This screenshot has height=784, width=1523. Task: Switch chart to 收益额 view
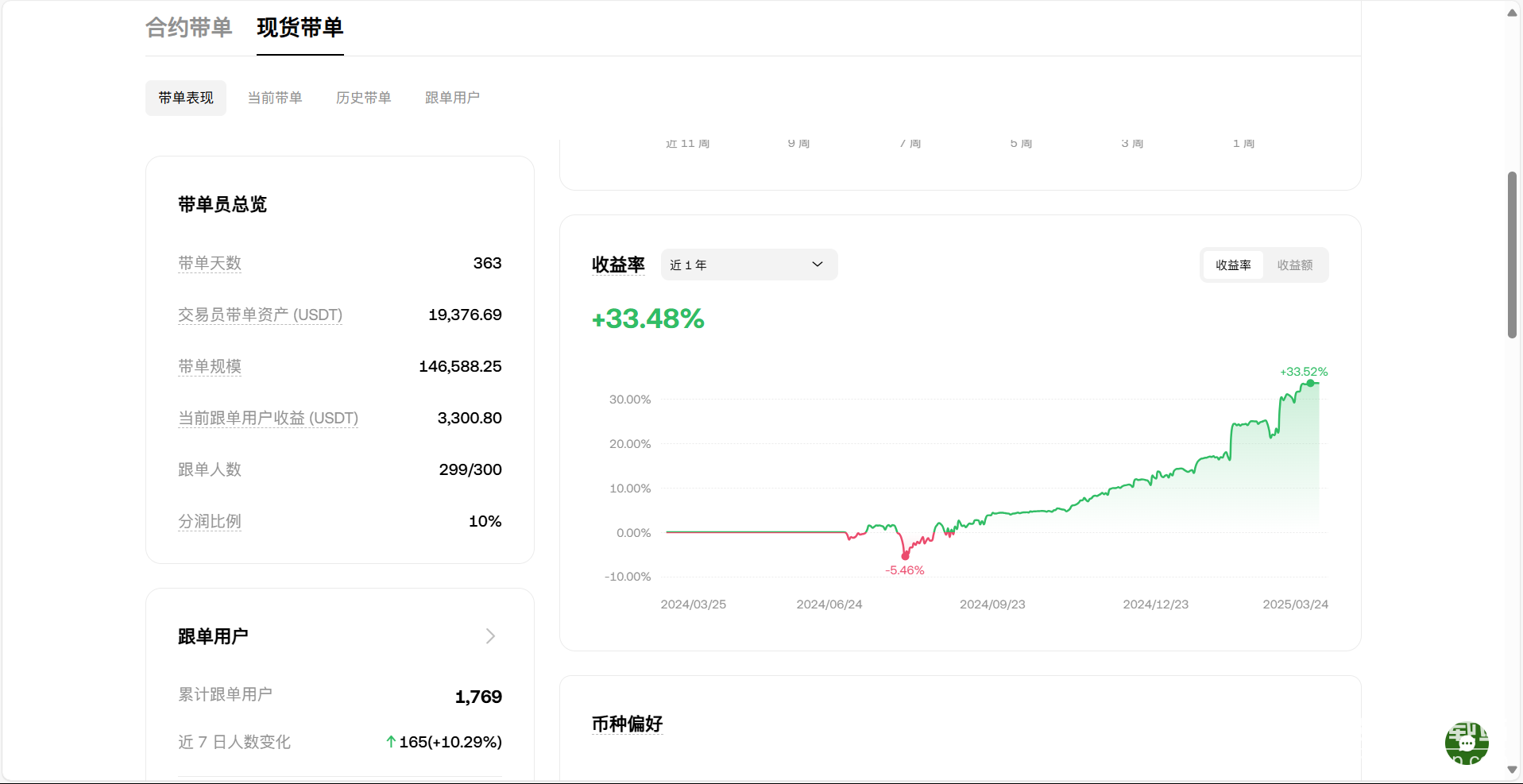(1294, 265)
